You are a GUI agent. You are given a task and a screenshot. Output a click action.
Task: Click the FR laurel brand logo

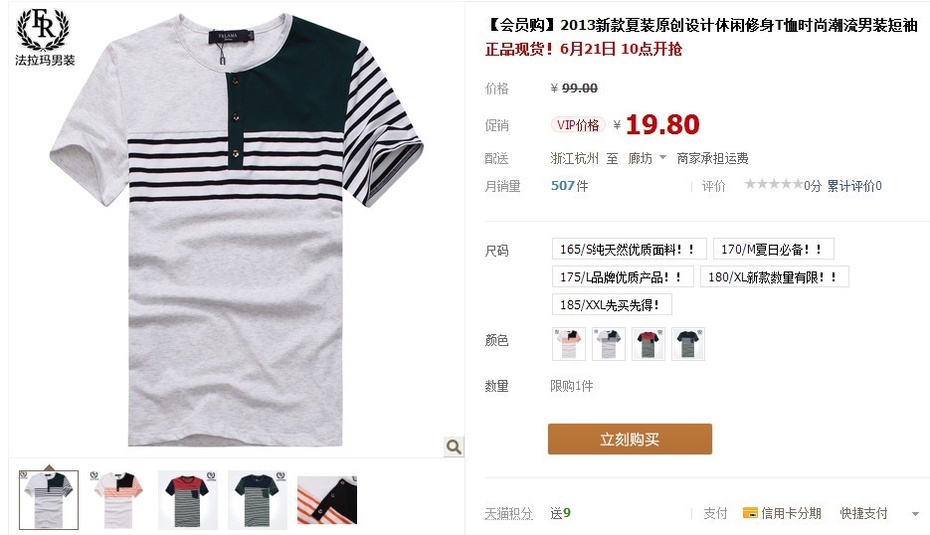coord(43,36)
